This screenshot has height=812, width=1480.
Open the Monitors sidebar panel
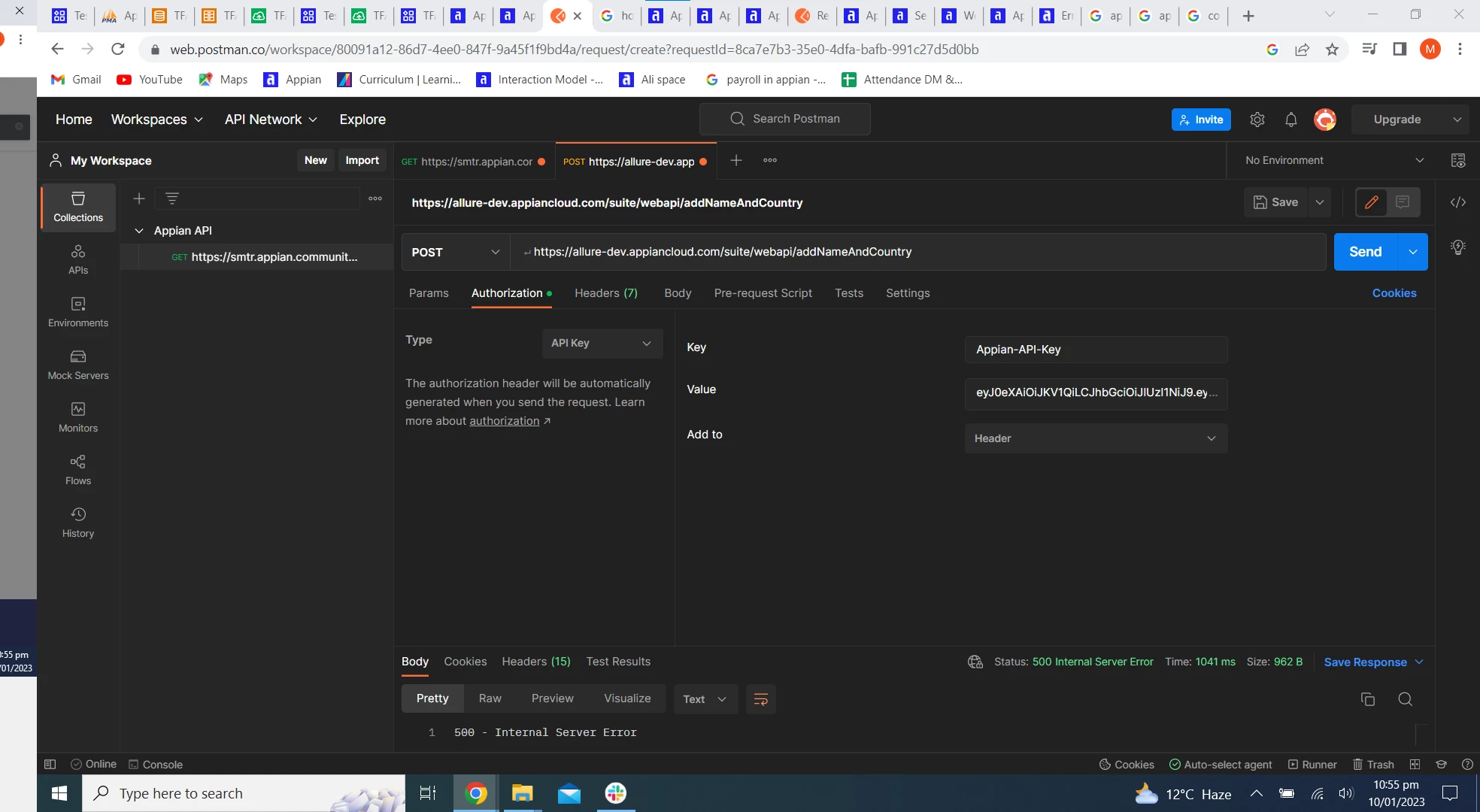(x=78, y=417)
